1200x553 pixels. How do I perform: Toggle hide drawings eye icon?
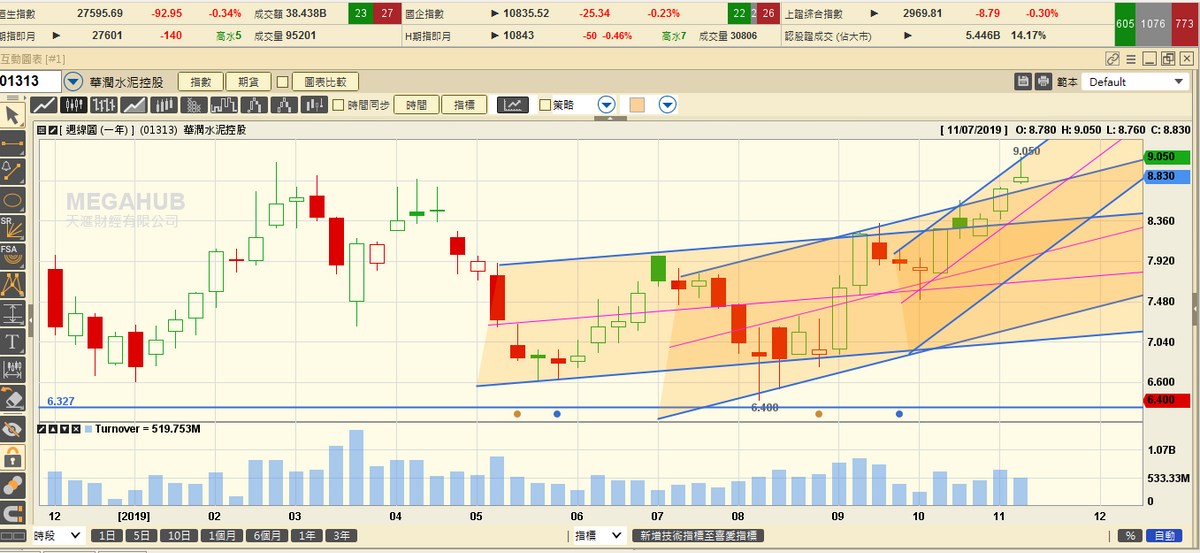point(12,430)
